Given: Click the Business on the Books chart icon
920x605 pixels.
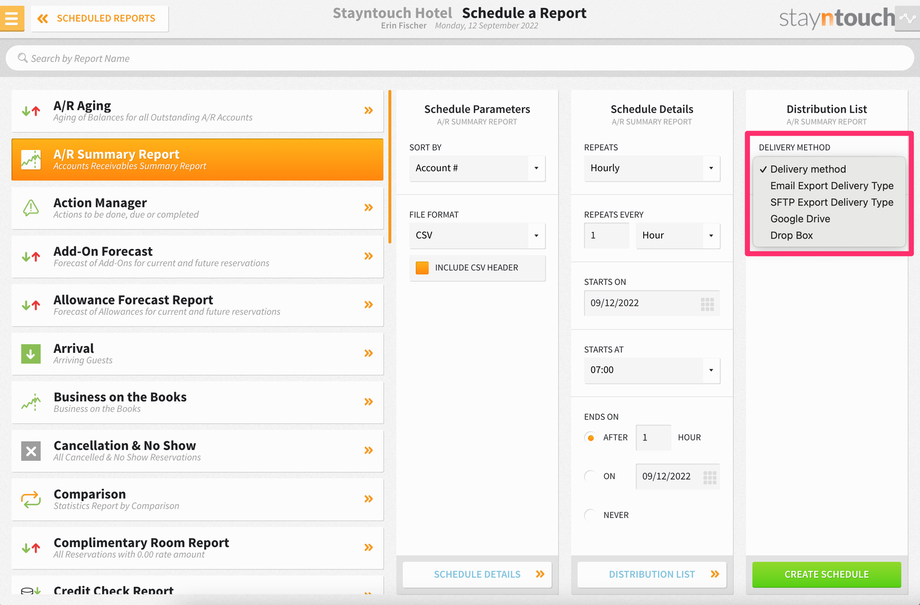Looking at the screenshot, I should (x=31, y=402).
